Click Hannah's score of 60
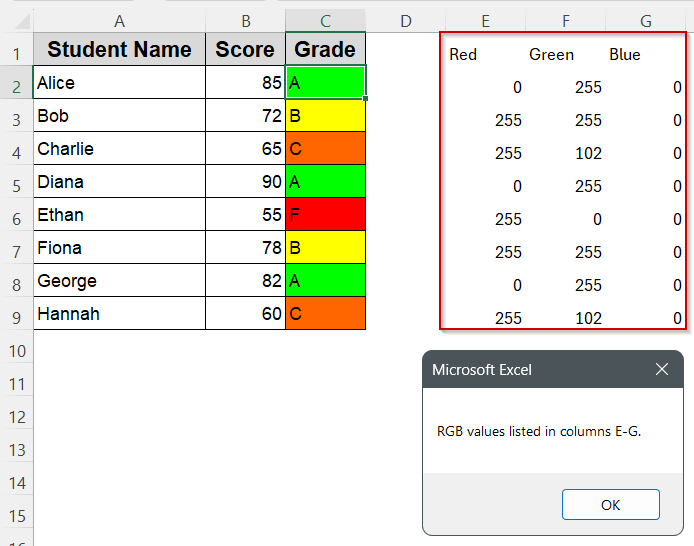694x546 pixels. click(246, 313)
